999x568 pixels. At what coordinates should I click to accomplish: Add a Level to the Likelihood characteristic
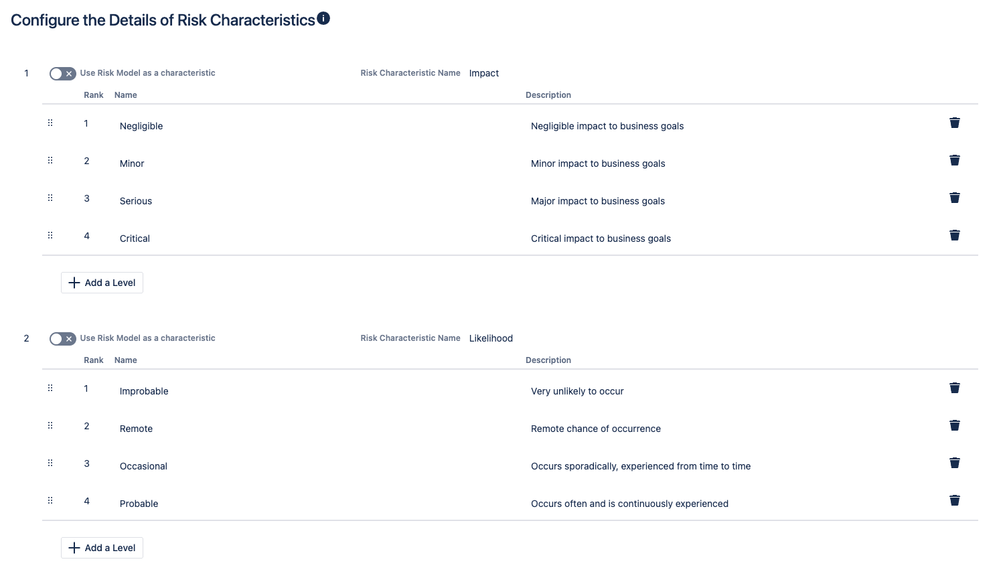(x=102, y=548)
